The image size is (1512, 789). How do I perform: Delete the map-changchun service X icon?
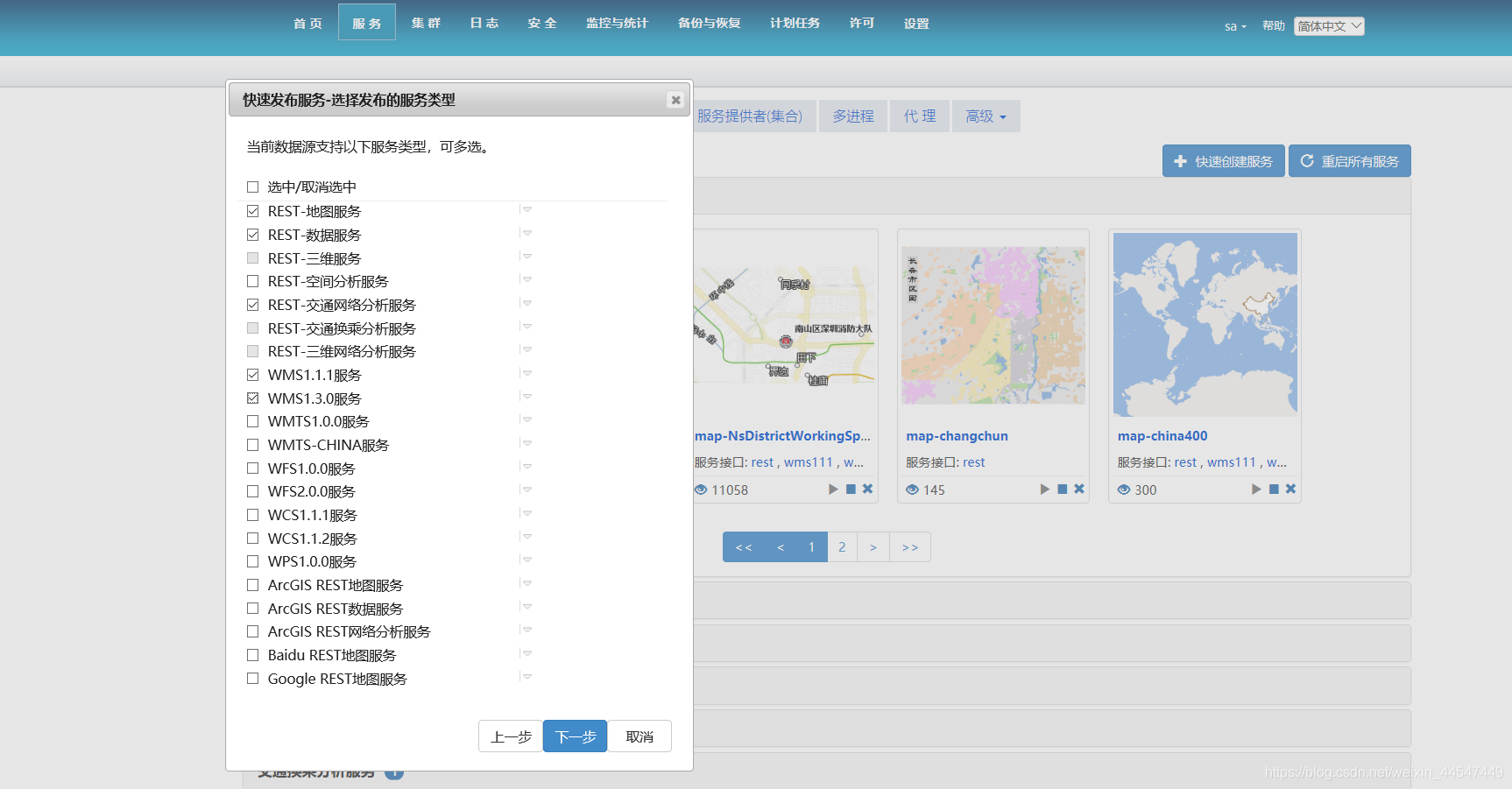coord(1079,490)
